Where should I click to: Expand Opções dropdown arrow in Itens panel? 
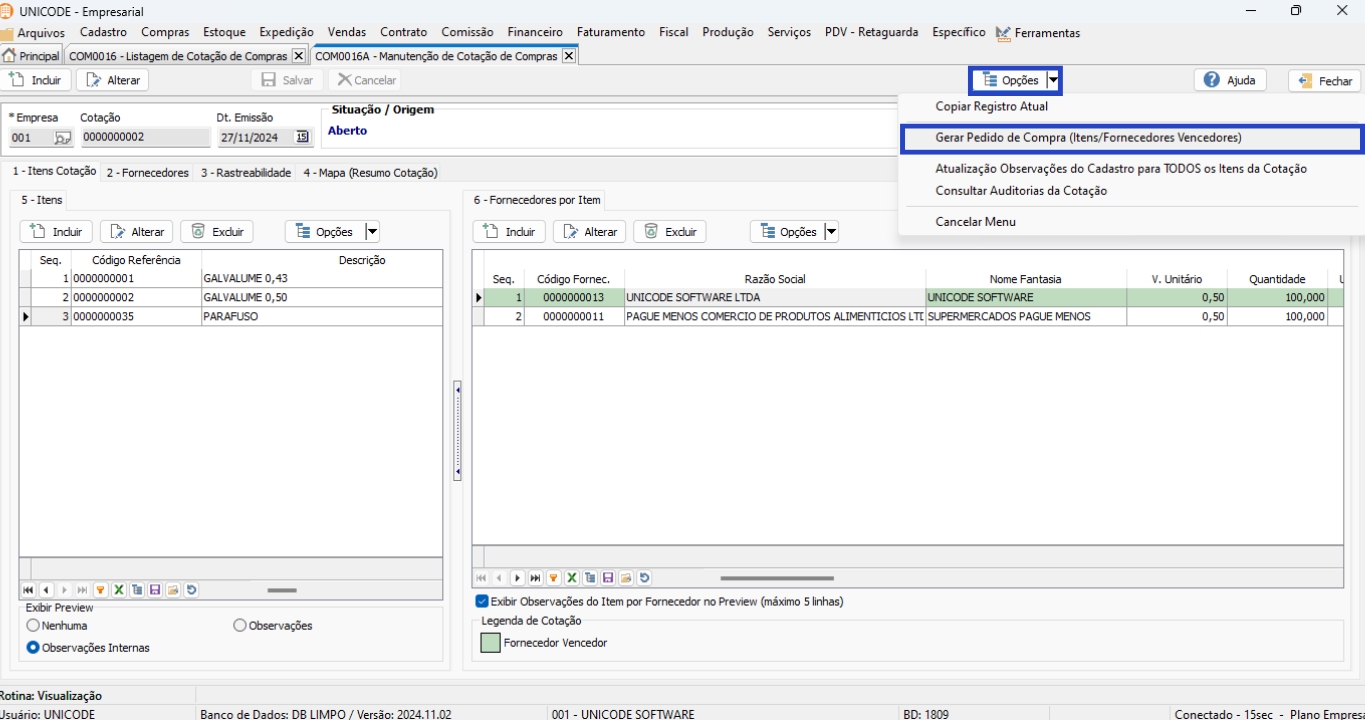coord(372,232)
